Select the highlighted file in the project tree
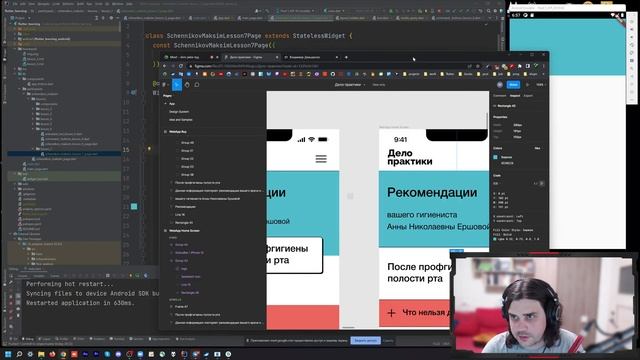The image size is (640, 360). [64, 154]
